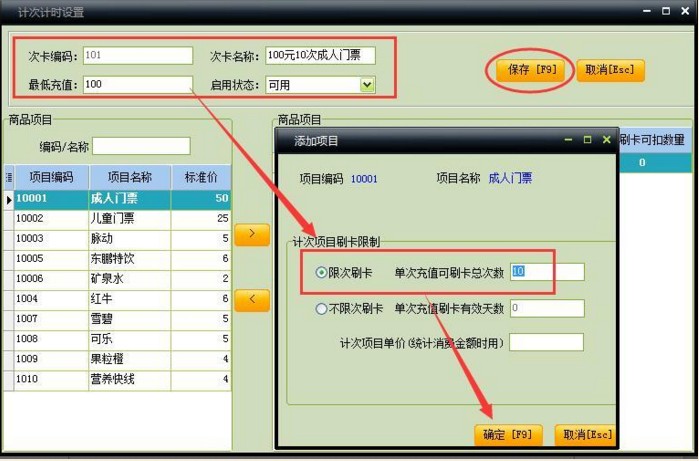Screen dimensions: 699x461
Task: Click item code 10002 cell
Action: (x=51, y=219)
